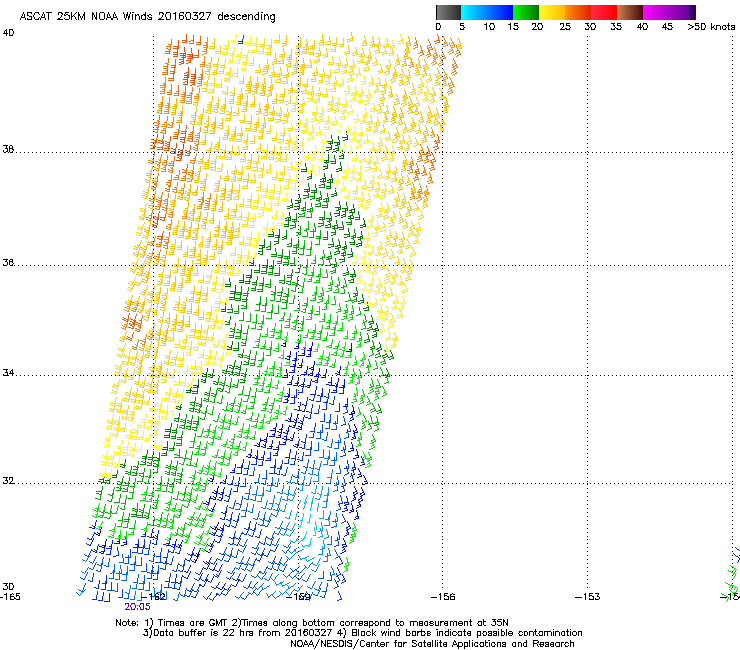Click legend tick label '45'
This screenshot has width=740, height=650.
point(667,27)
